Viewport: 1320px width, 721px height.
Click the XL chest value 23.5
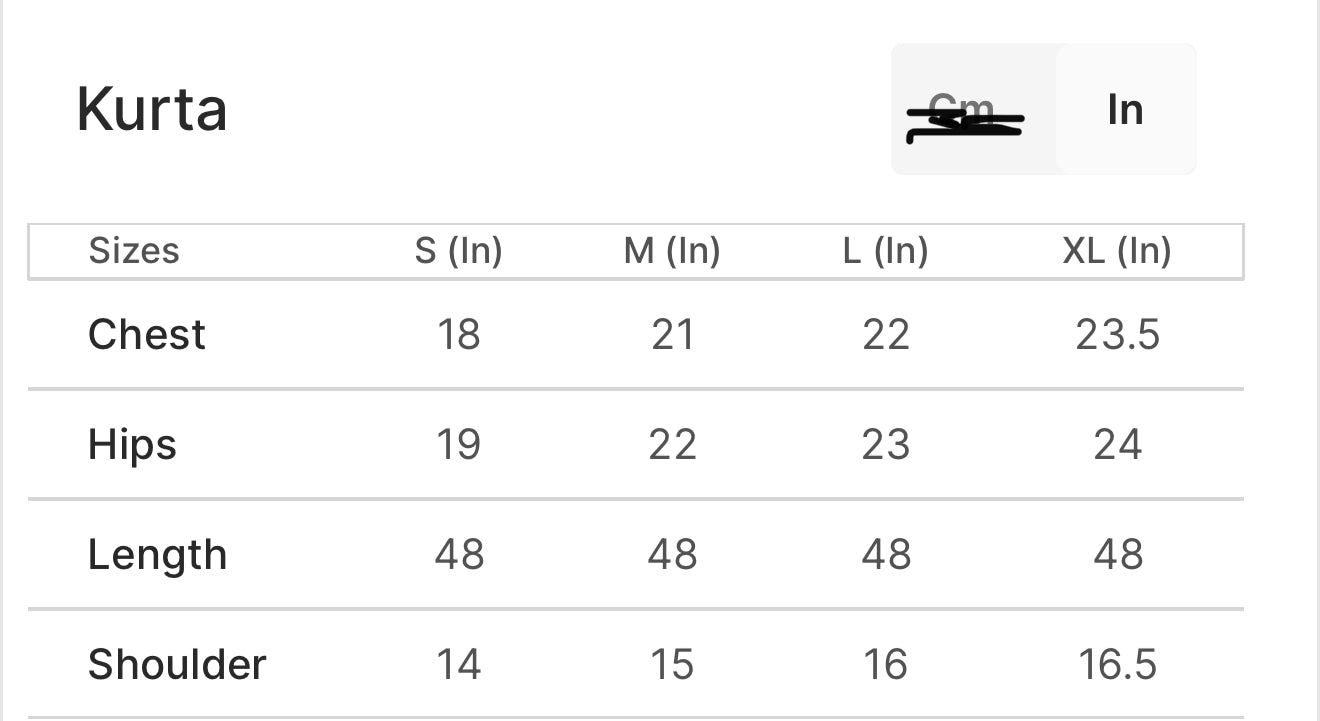pyautogui.click(x=1117, y=334)
